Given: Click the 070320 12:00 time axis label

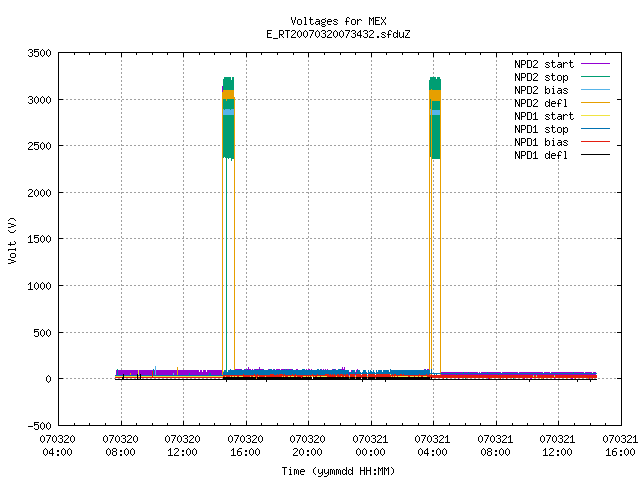Looking at the screenshot, I should (182, 446).
